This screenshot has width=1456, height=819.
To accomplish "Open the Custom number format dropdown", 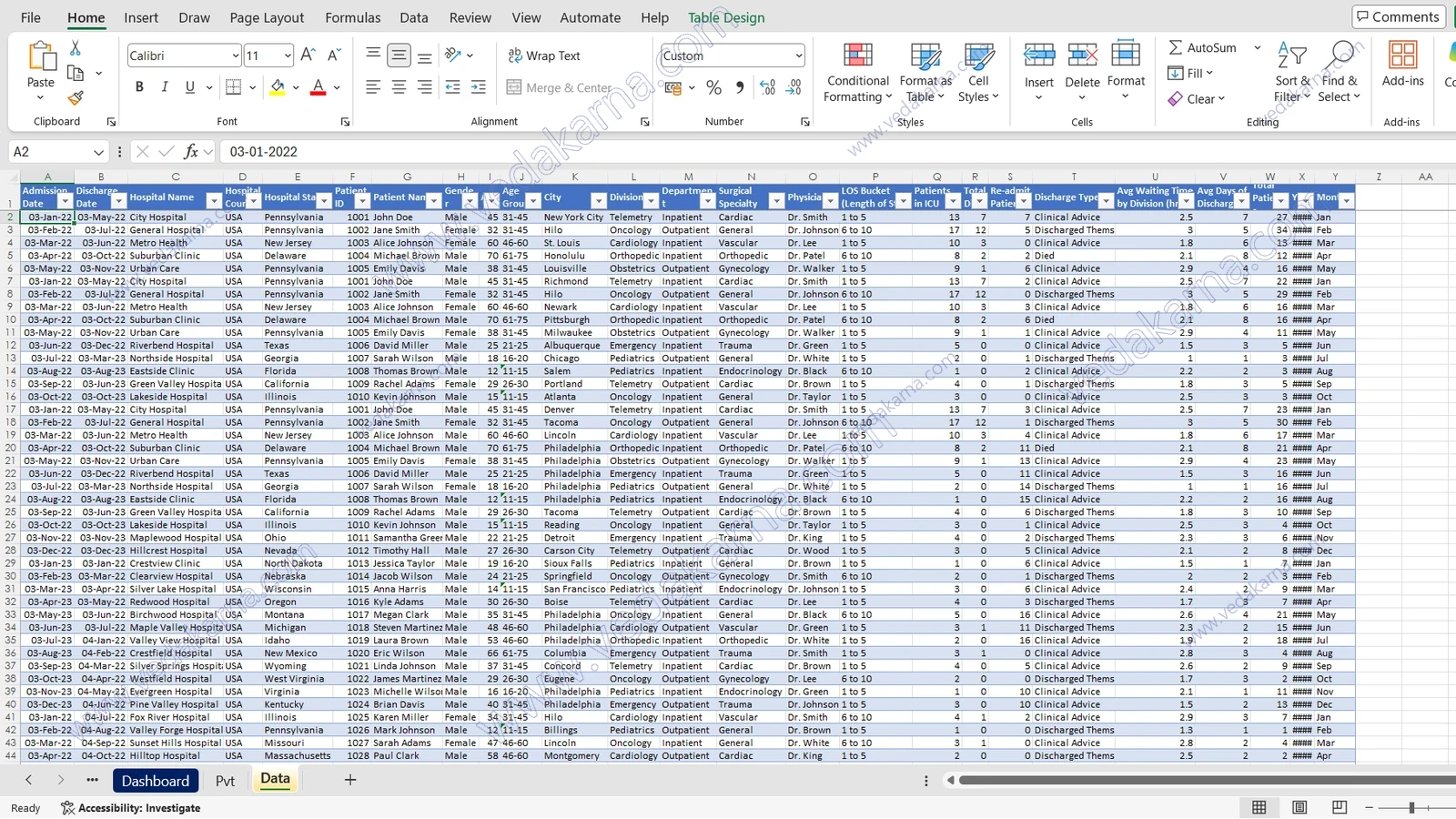I will tap(798, 56).
